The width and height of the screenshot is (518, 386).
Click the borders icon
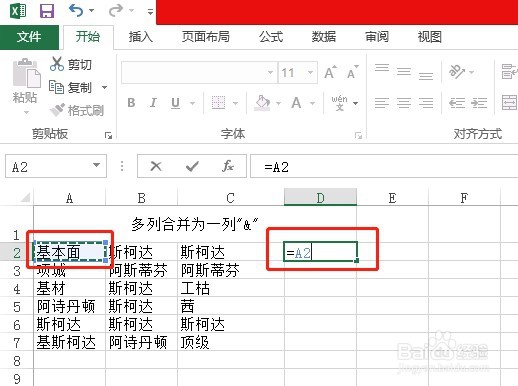click(219, 103)
